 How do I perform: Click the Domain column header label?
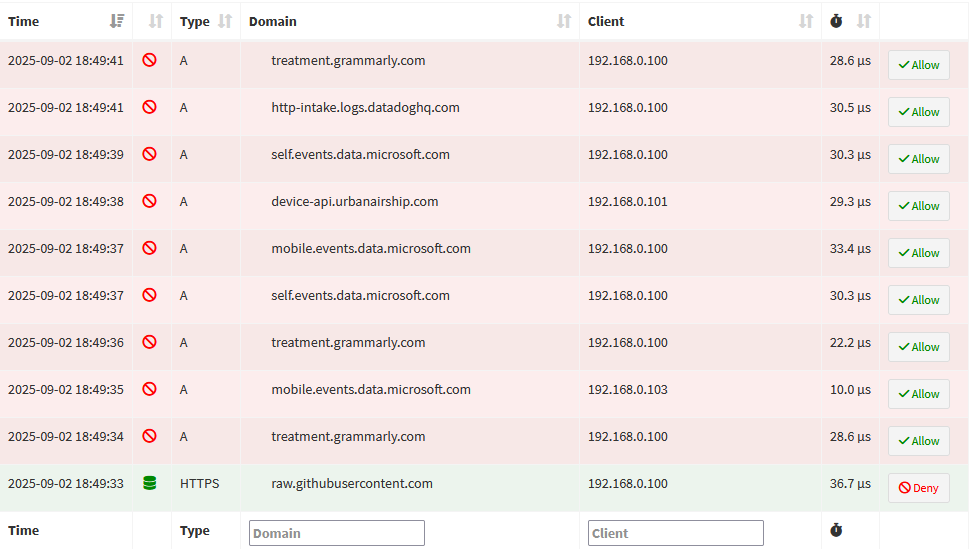pyautogui.click(x=273, y=21)
